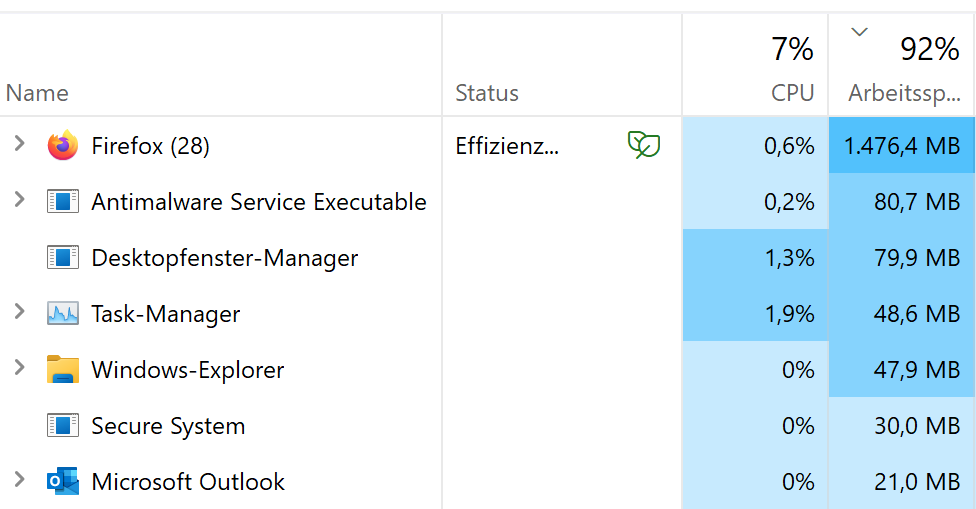
Task: Select Firefox's 1.476,4 MB memory cell
Action: coord(901,146)
